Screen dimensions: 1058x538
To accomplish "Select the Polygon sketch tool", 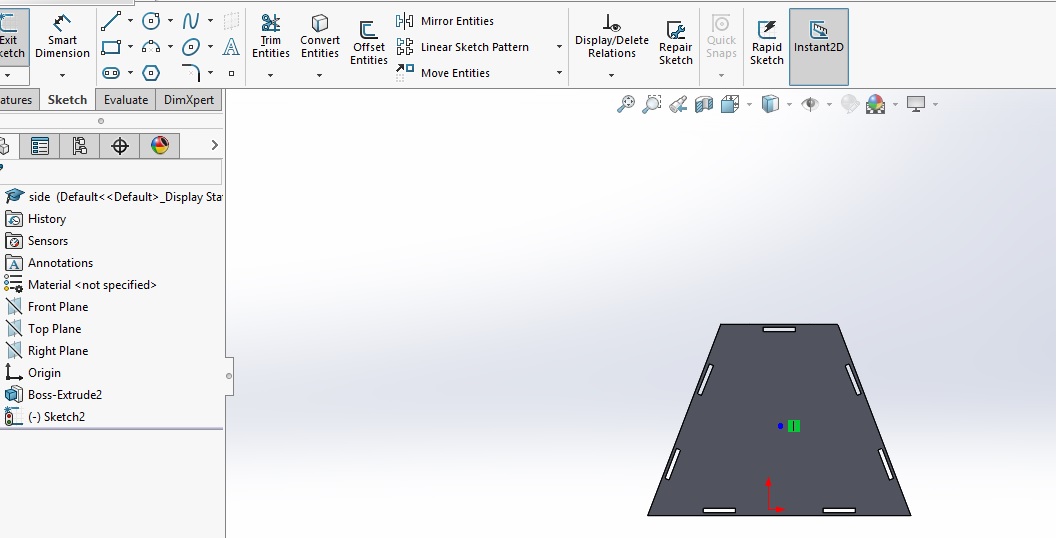I will tap(151, 73).
